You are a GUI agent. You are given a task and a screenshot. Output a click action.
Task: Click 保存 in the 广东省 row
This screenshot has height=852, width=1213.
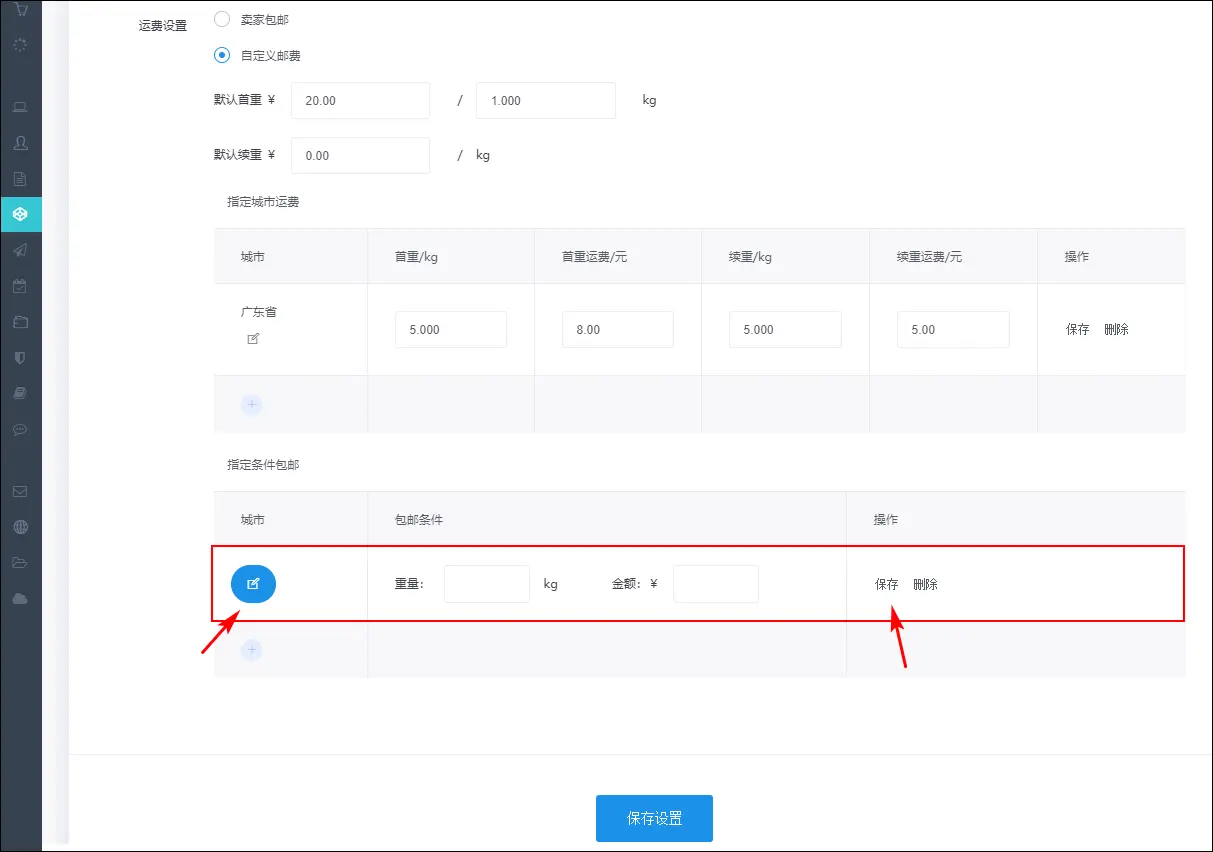point(1077,330)
